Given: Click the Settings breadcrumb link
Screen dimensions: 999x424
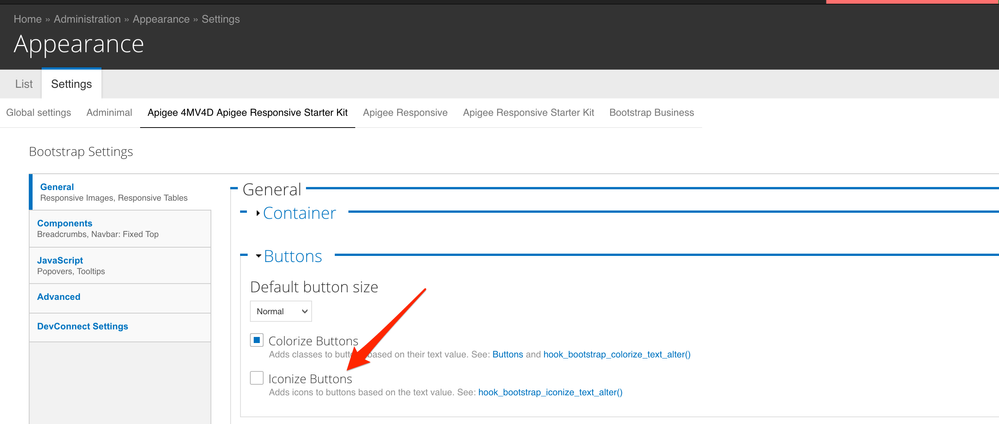Looking at the screenshot, I should 220,19.
